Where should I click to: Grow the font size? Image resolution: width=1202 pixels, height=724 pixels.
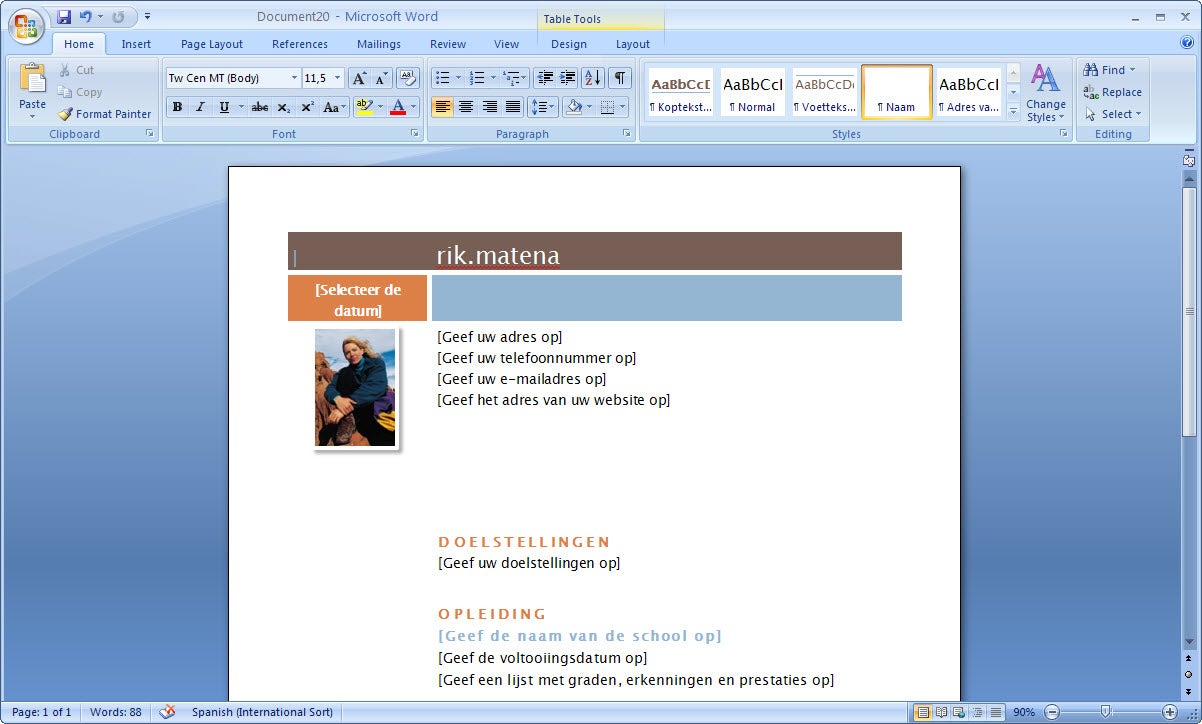(359, 78)
